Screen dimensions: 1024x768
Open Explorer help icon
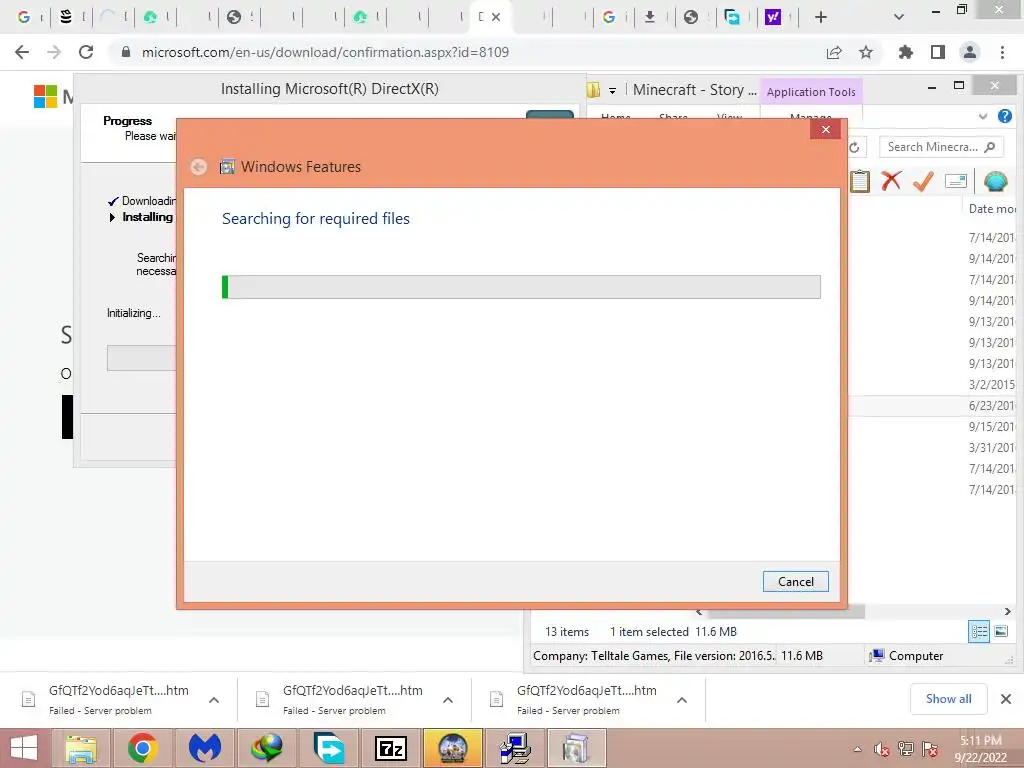click(1004, 116)
